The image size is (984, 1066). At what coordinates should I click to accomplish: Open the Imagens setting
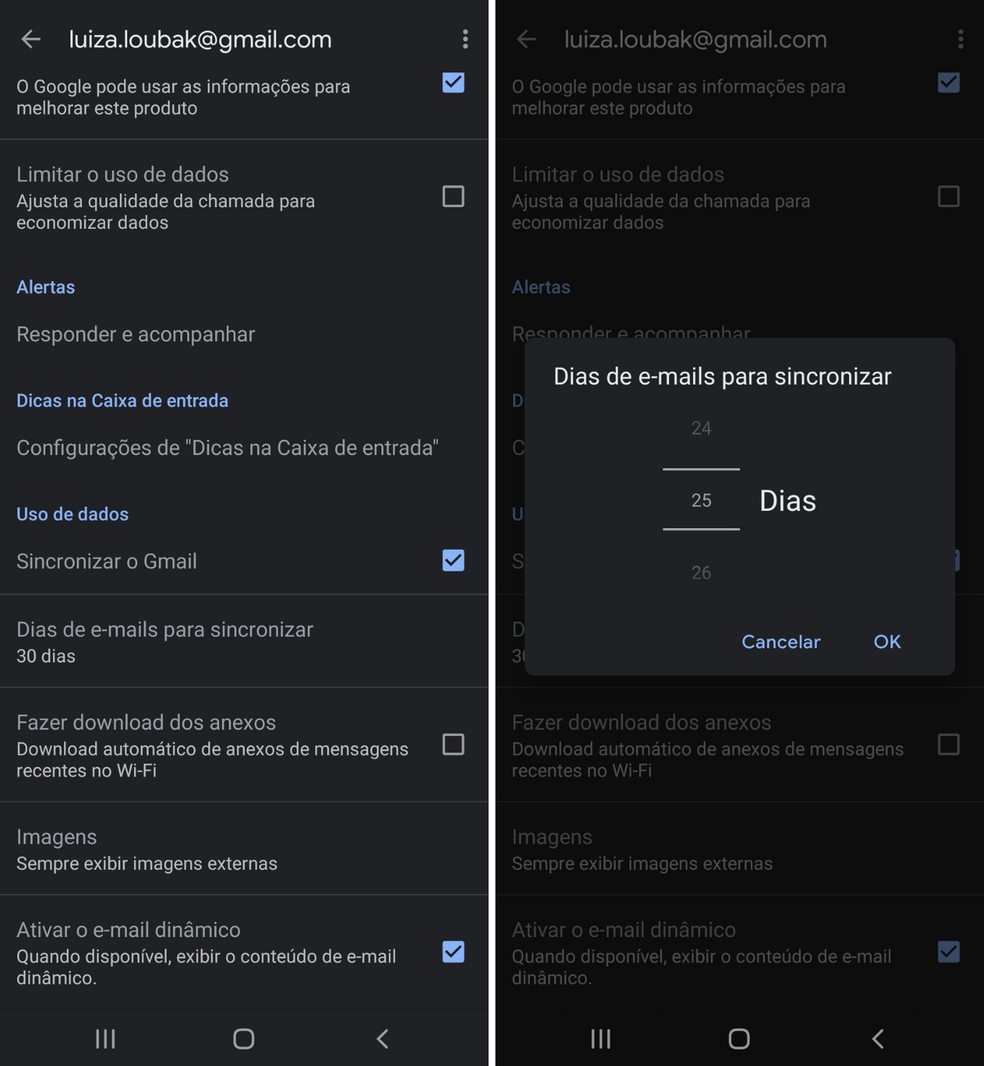(243, 848)
